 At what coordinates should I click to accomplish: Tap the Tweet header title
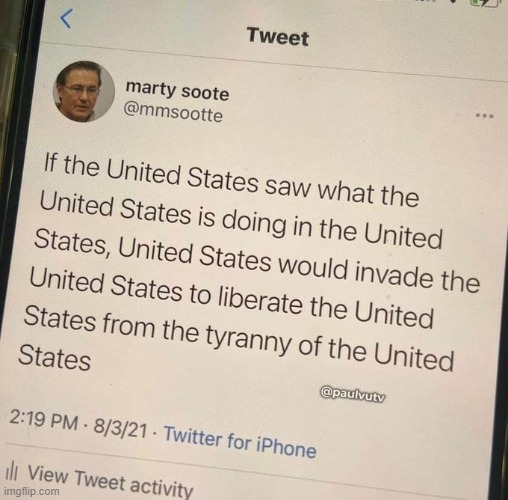point(278,36)
